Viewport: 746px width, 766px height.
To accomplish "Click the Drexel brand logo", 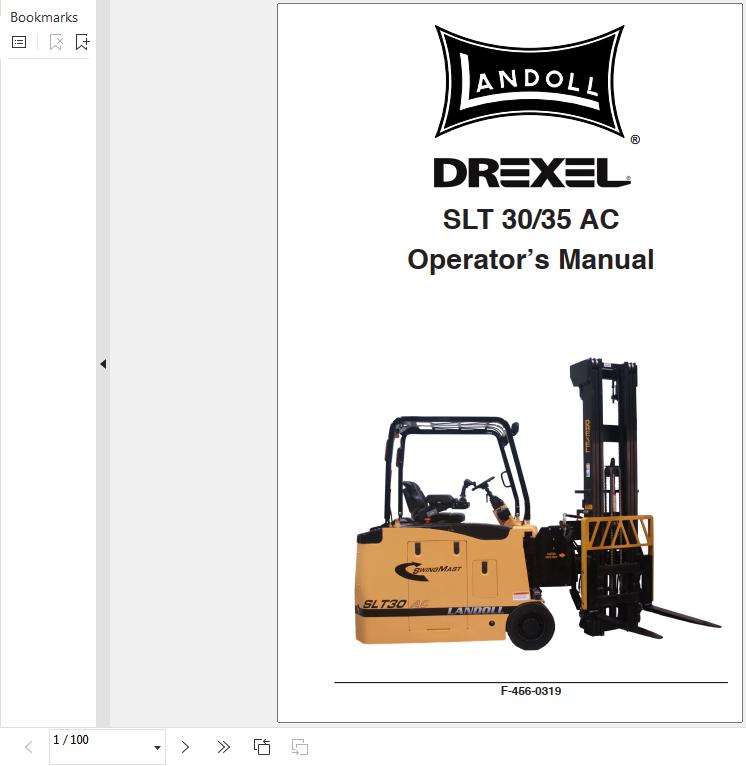I will pyautogui.click(x=532, y=172).
